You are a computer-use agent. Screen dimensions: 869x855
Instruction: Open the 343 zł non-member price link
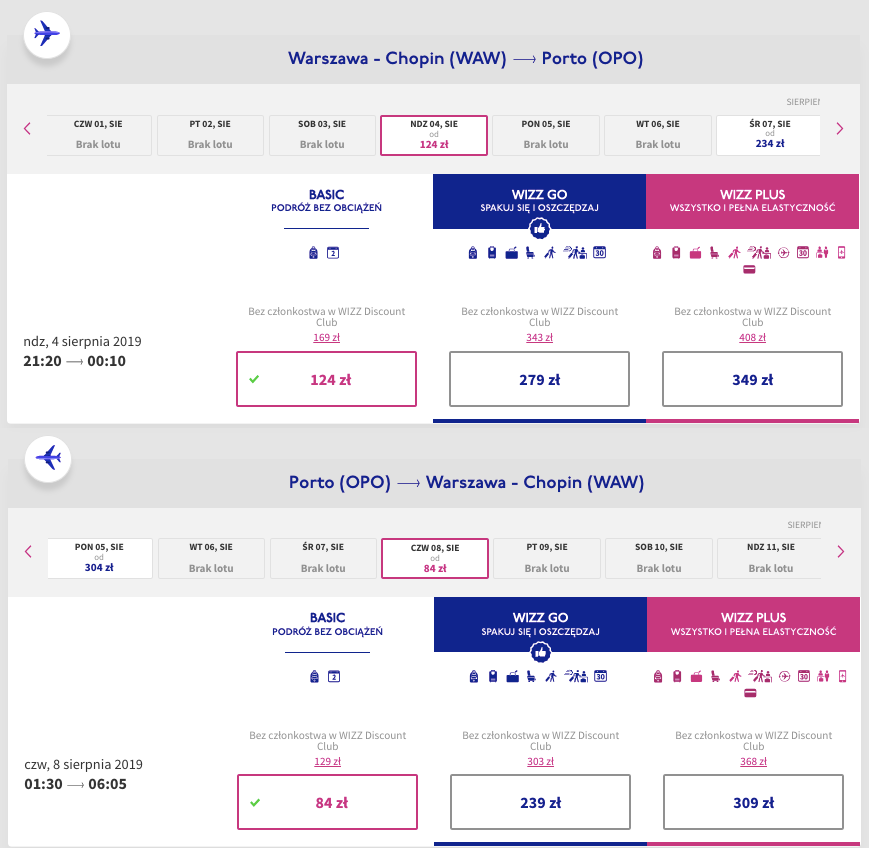click(539, 337)
